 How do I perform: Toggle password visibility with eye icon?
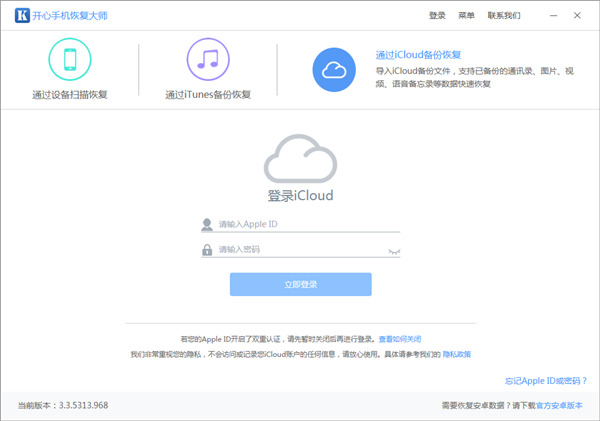pos(394,251)
